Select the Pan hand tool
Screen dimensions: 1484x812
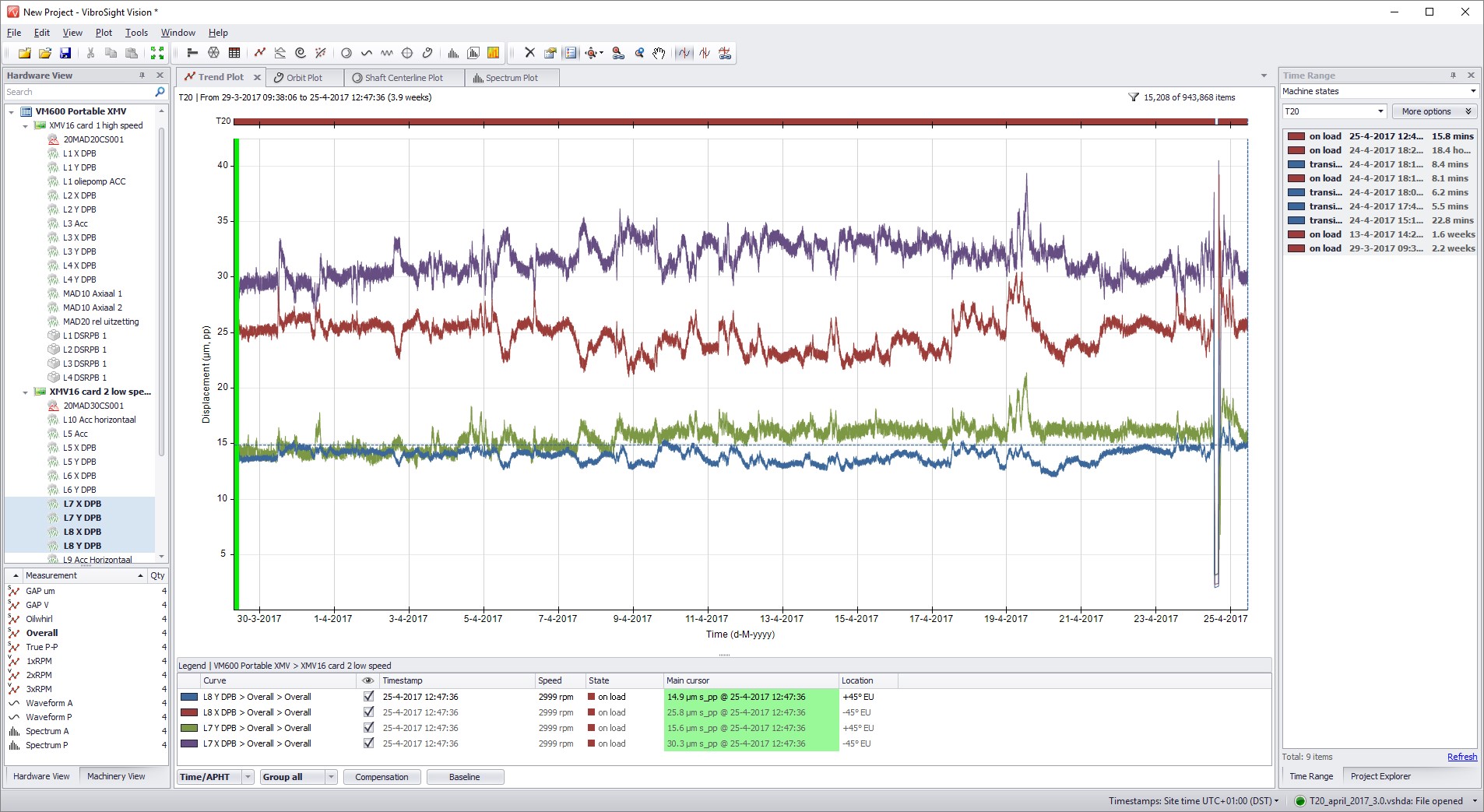click(x=659, y=52)
